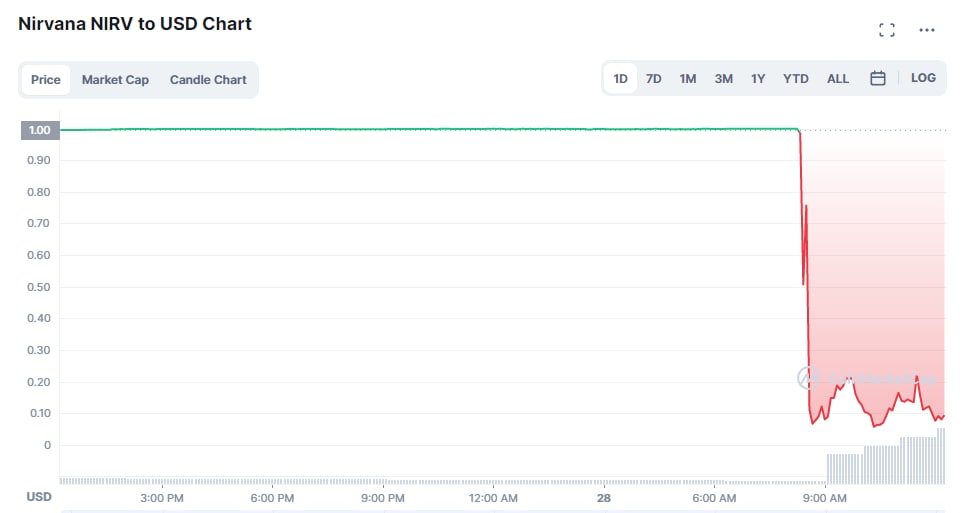Screen dimensions: 961x513
Task: Click the 28 date marker on axis
Action: [x=604, y=497]
